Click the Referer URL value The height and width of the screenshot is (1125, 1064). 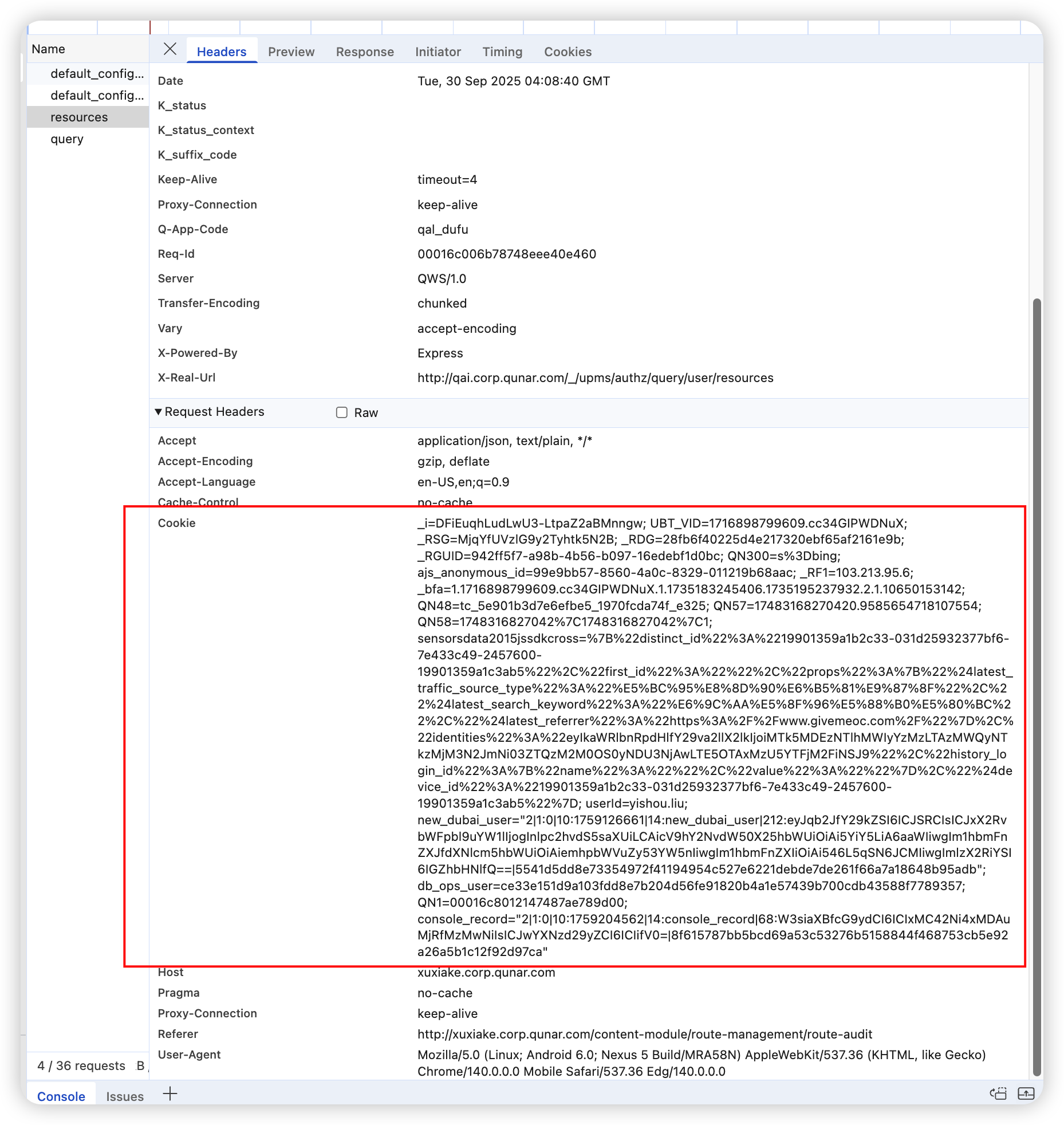(x=644, y=1034)
